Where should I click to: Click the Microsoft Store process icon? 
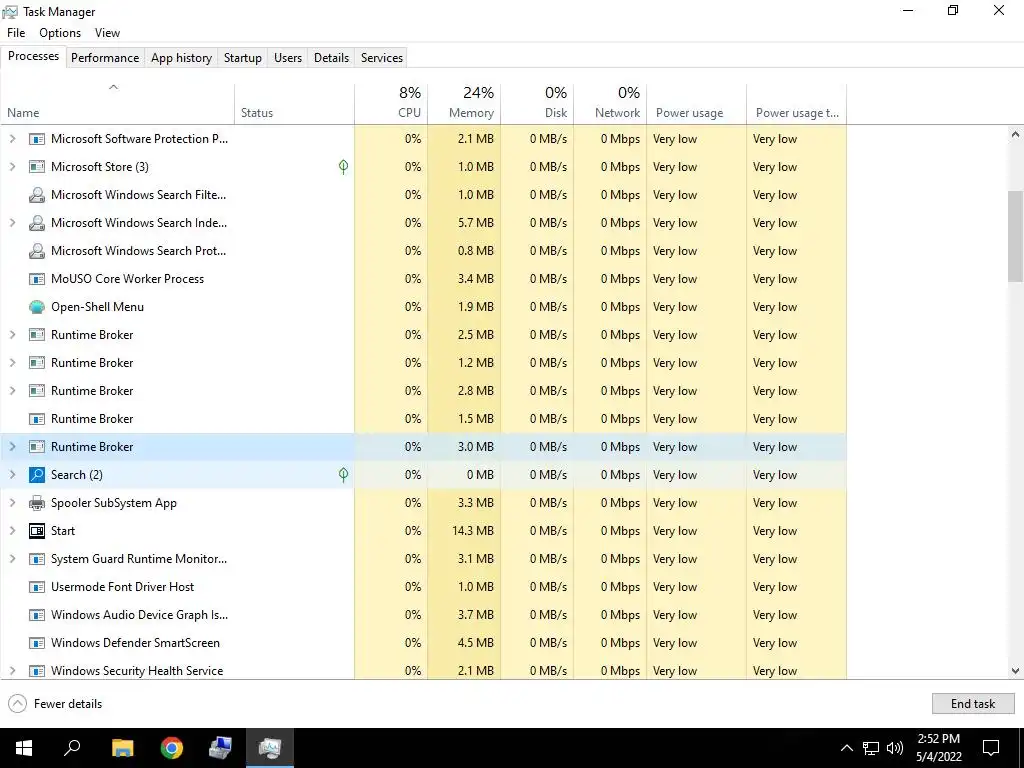coord(37,167)
